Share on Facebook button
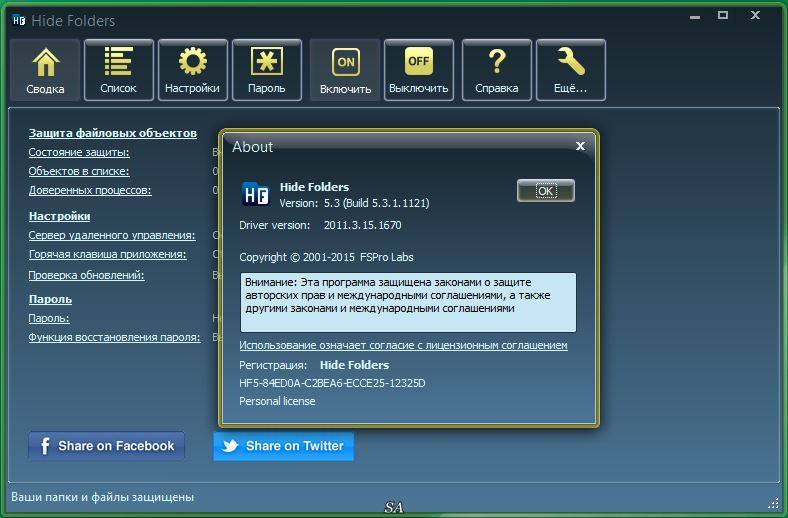This screenshot has height=518, width=788. [107, 446]
